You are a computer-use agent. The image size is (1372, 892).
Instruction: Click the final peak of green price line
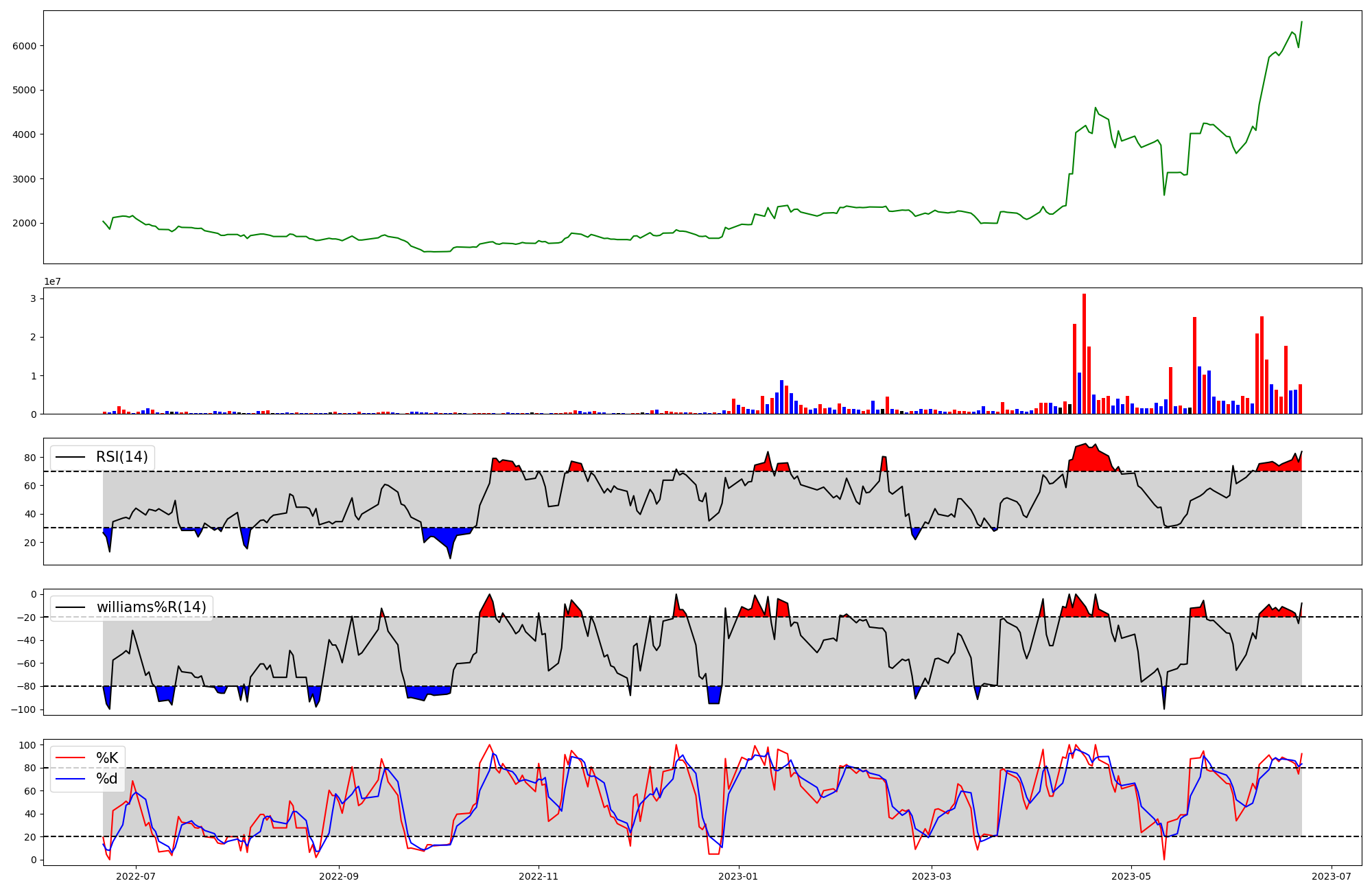click(1301, 22)
